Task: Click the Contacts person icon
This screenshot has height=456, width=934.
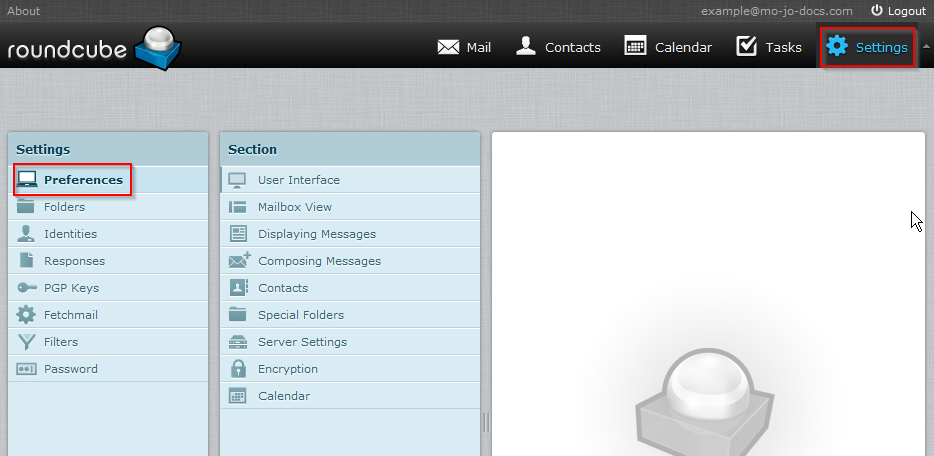Action: pos(526,46)
